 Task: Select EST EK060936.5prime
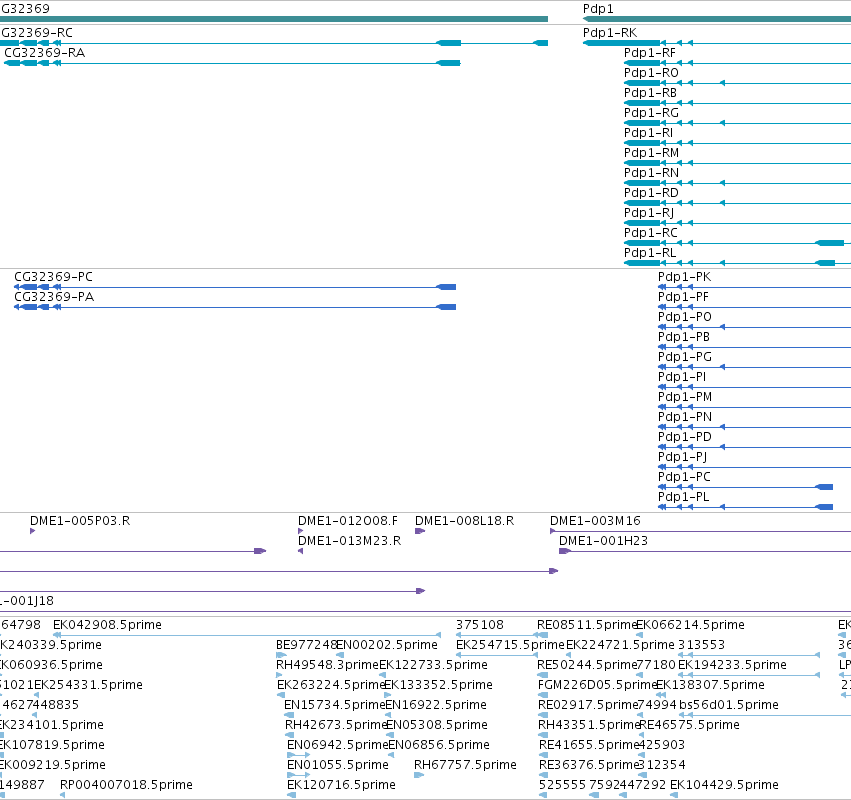tap(51, 665)
